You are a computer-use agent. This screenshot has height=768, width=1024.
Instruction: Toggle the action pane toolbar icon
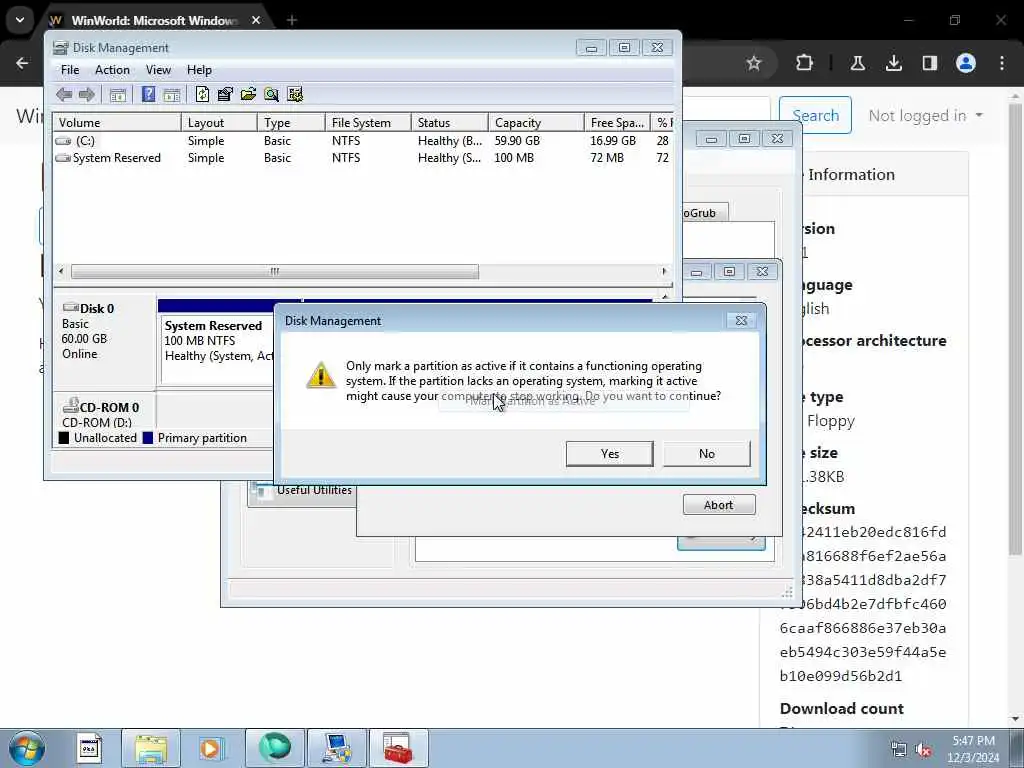172,95
